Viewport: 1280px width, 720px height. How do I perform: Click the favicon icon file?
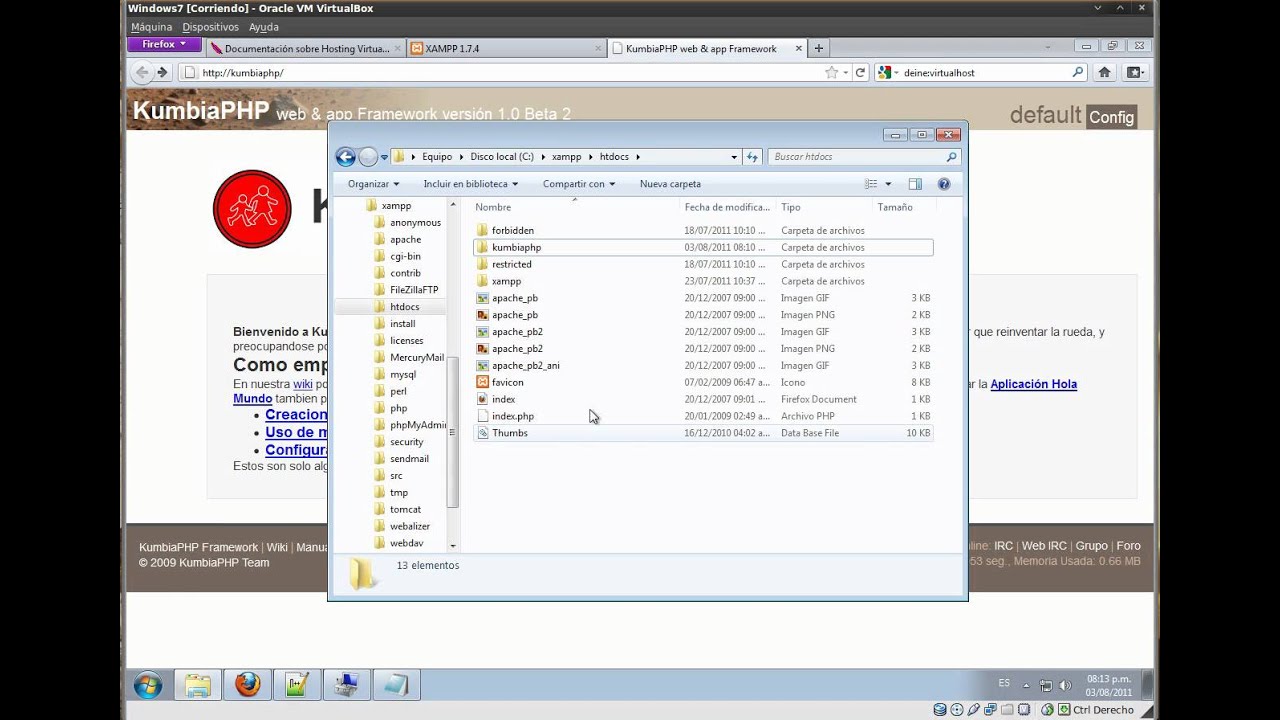tap(482, 382)
